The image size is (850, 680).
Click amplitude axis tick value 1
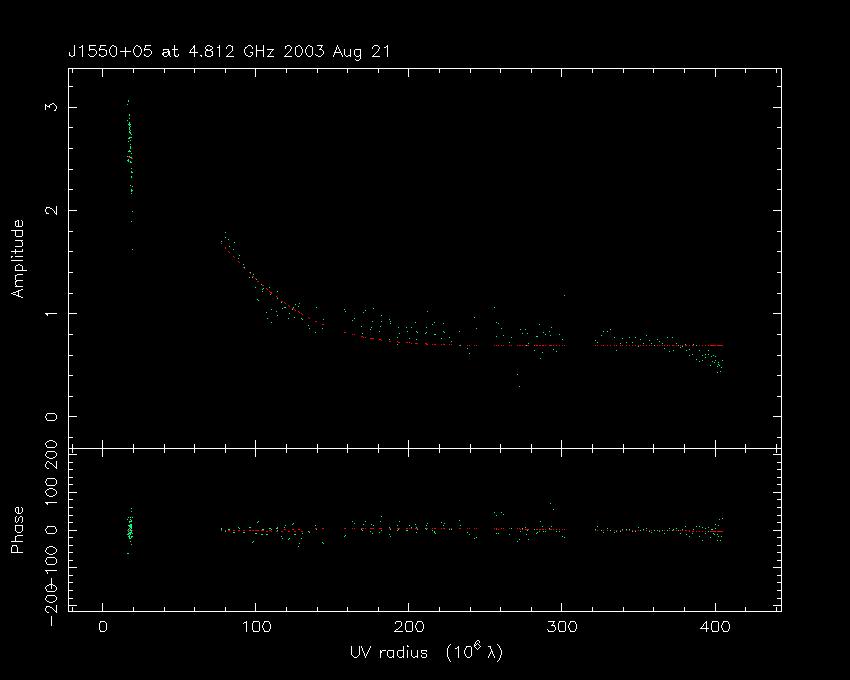pyautogui.click(x=51, y=313)
